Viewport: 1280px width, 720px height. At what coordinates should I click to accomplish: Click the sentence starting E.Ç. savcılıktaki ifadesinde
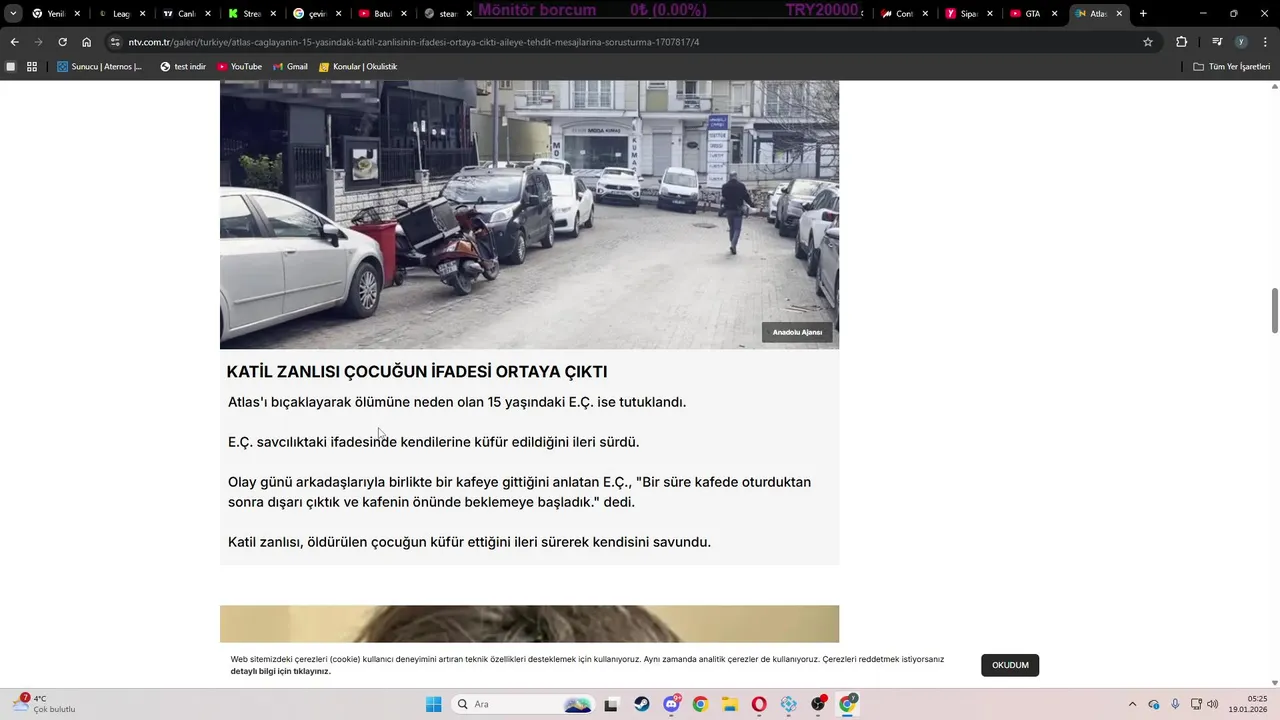pos(433,442)
